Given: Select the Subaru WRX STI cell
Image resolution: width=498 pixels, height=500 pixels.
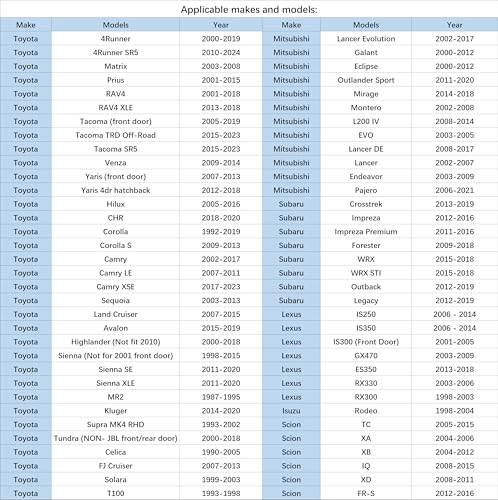Looking at the screenshot, I should coord(366,273).
